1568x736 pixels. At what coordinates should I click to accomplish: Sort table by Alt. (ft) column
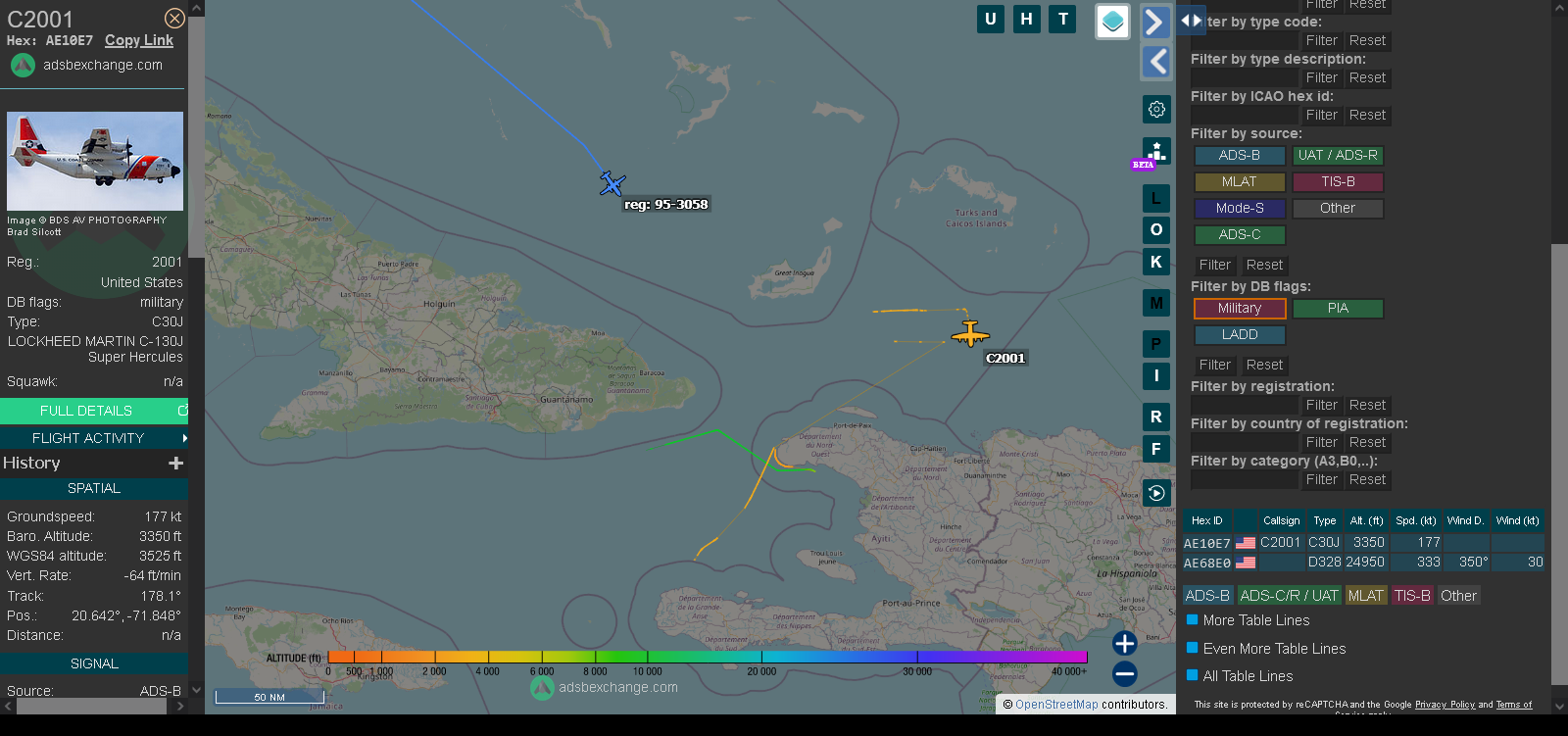point(1366,520)
